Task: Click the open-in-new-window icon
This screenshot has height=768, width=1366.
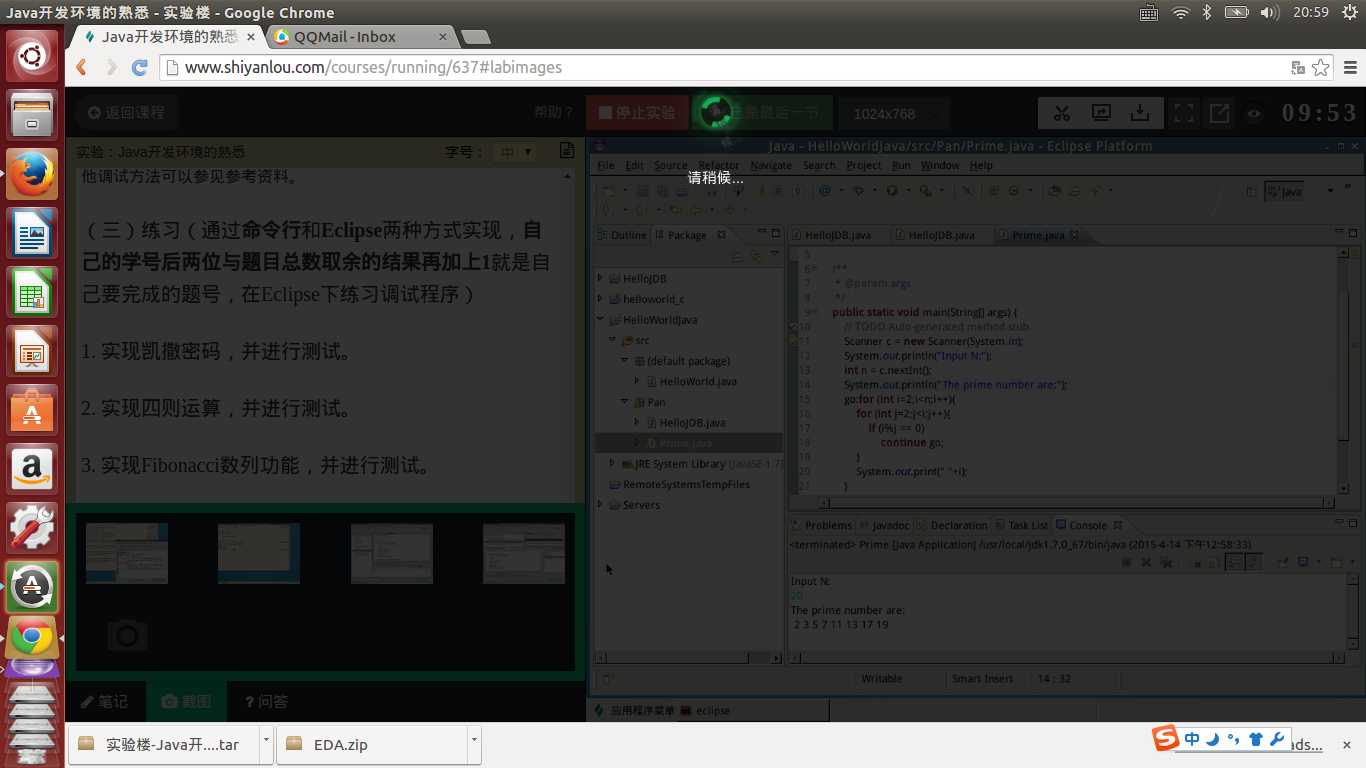Action: click(1219, 113)
